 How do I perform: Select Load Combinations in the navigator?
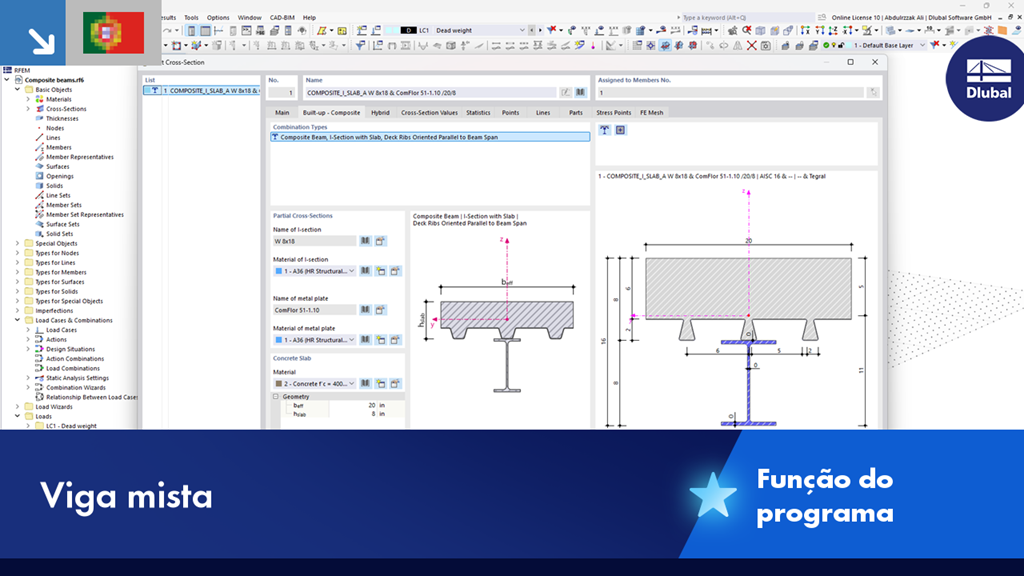tap(72, 368)
